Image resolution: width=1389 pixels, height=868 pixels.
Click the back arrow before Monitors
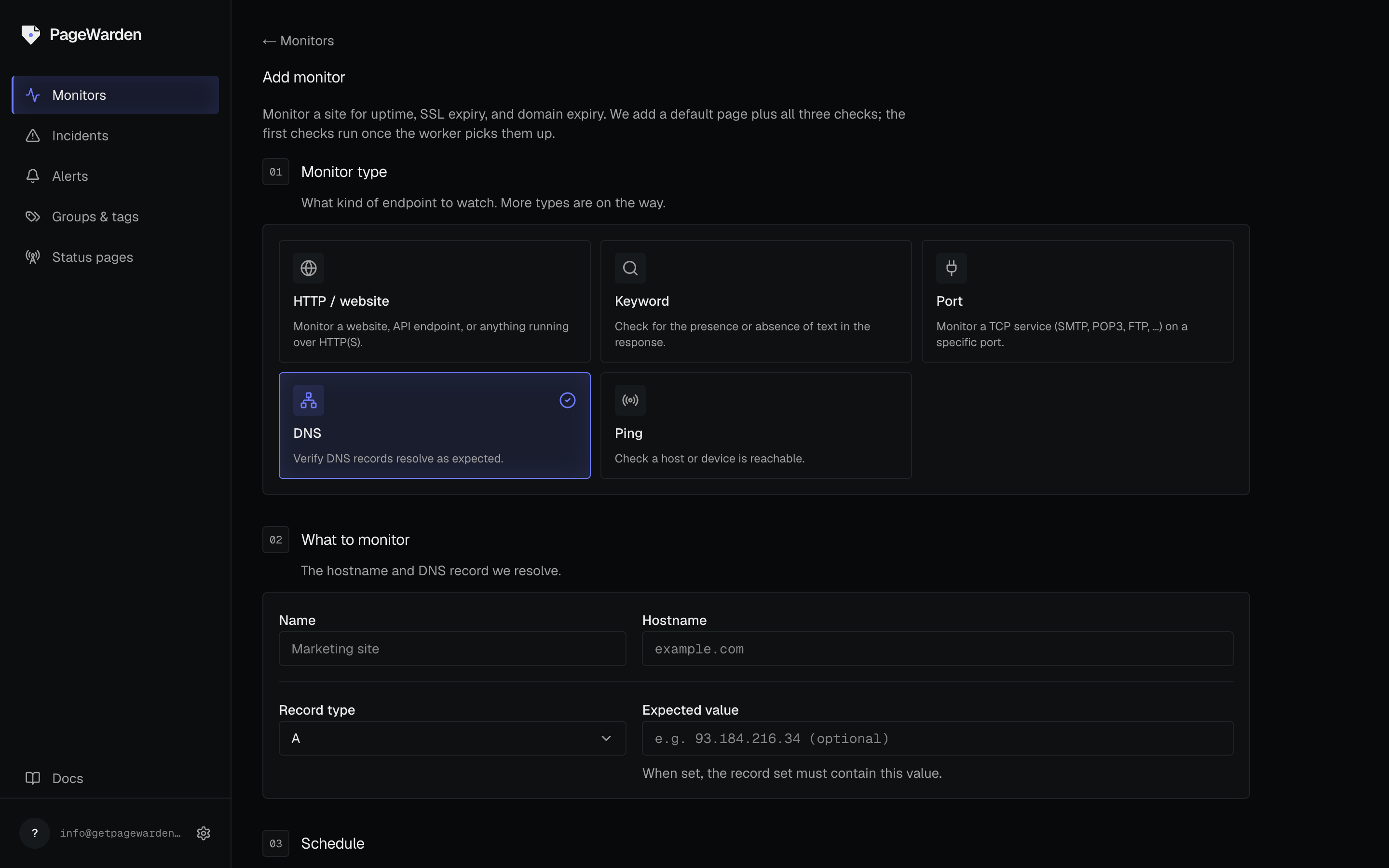269,41
